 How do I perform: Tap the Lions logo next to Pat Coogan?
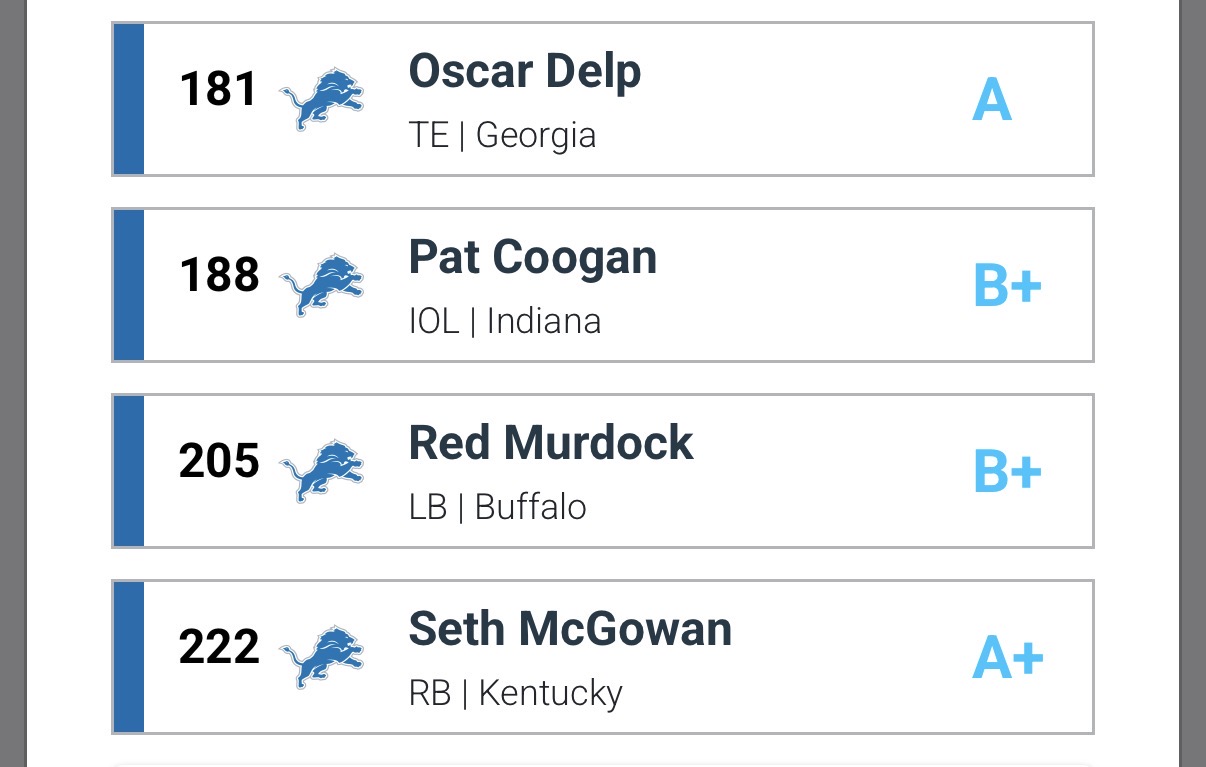[x=322, y=284]
